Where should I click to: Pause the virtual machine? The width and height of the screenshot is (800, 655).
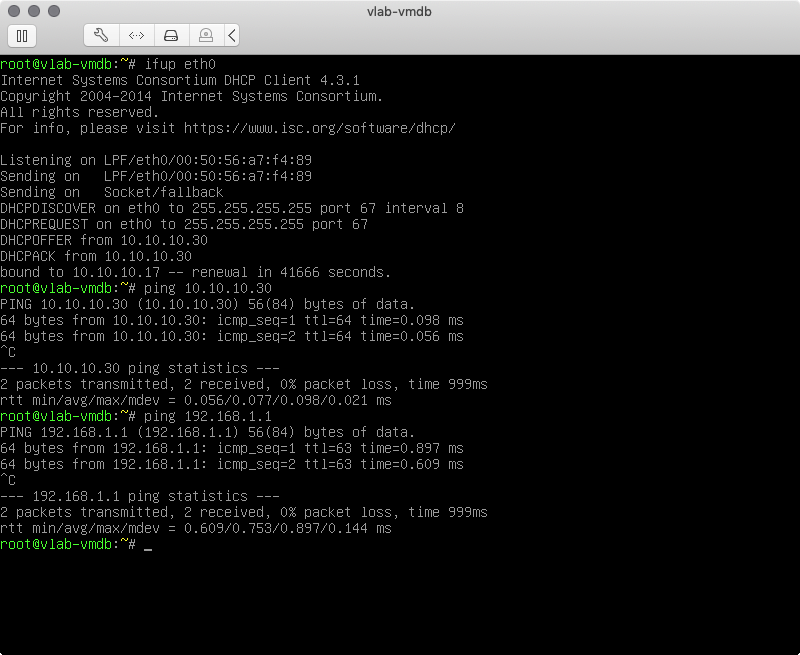coord(22,35)
